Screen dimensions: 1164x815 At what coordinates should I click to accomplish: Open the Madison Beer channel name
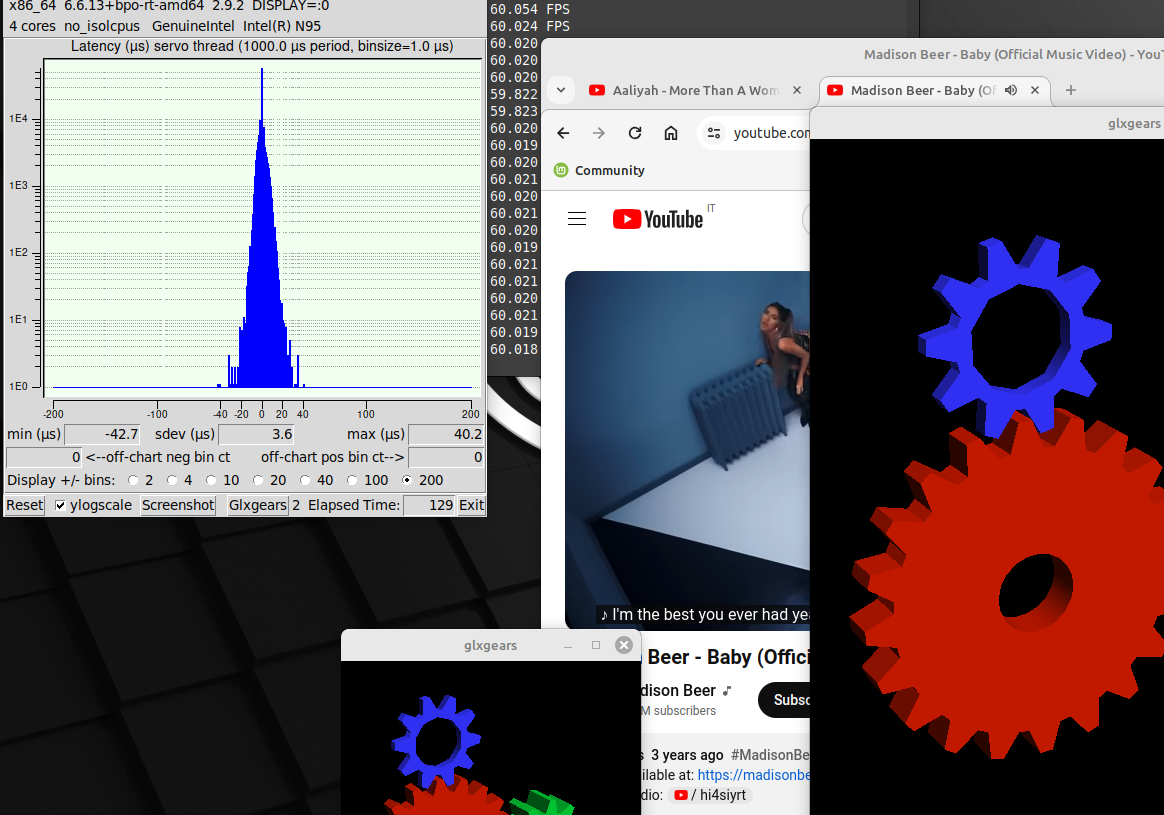pyautogui.click(x=679, y=690)
